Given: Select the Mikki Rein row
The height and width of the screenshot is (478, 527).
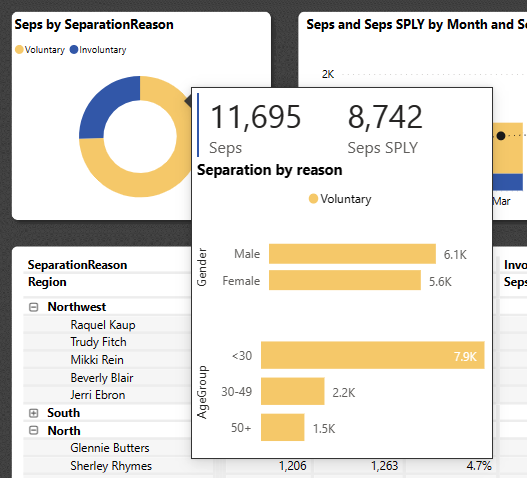Looking at the screenshot, I should pyautogui.click(x=97, y=360).
